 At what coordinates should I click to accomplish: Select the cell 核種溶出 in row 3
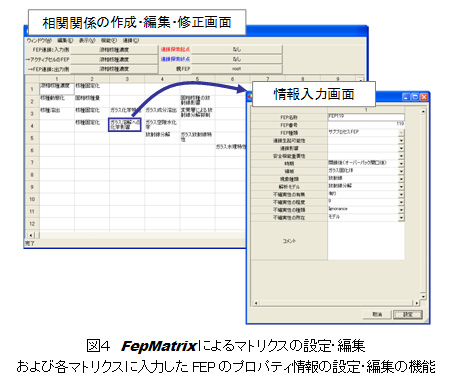(x=57, y=113)
